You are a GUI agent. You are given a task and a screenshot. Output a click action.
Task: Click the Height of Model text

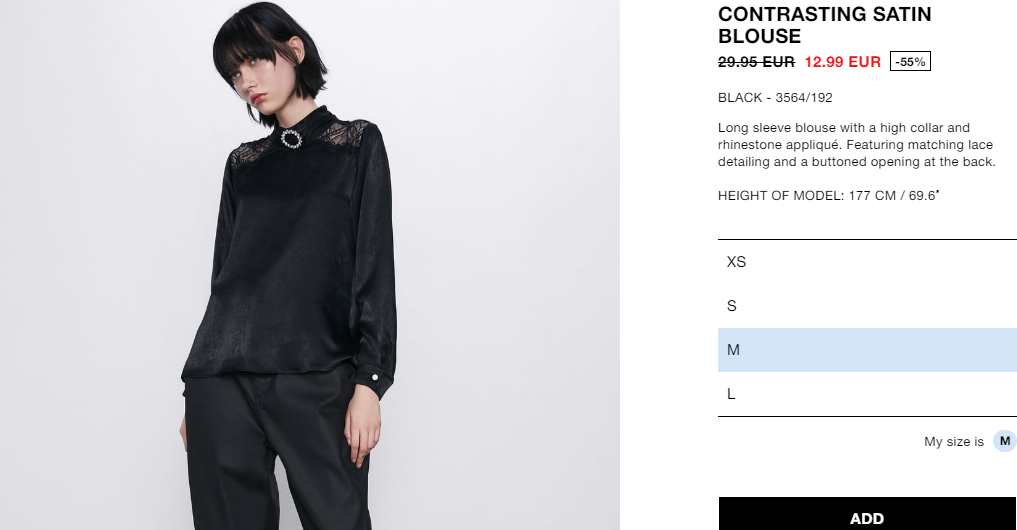point(828,195)
